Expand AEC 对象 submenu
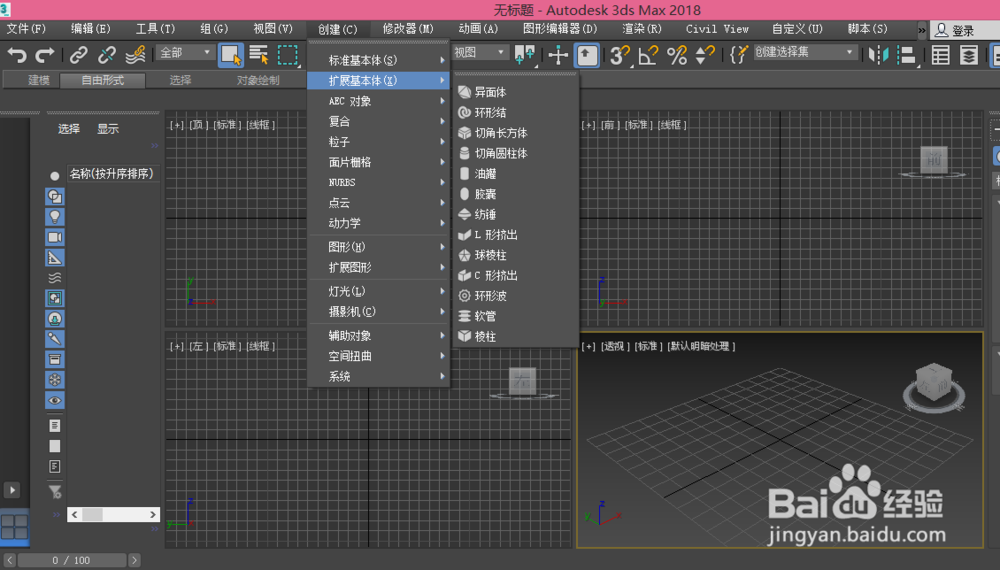1000x570 pixels. [379, 101]
